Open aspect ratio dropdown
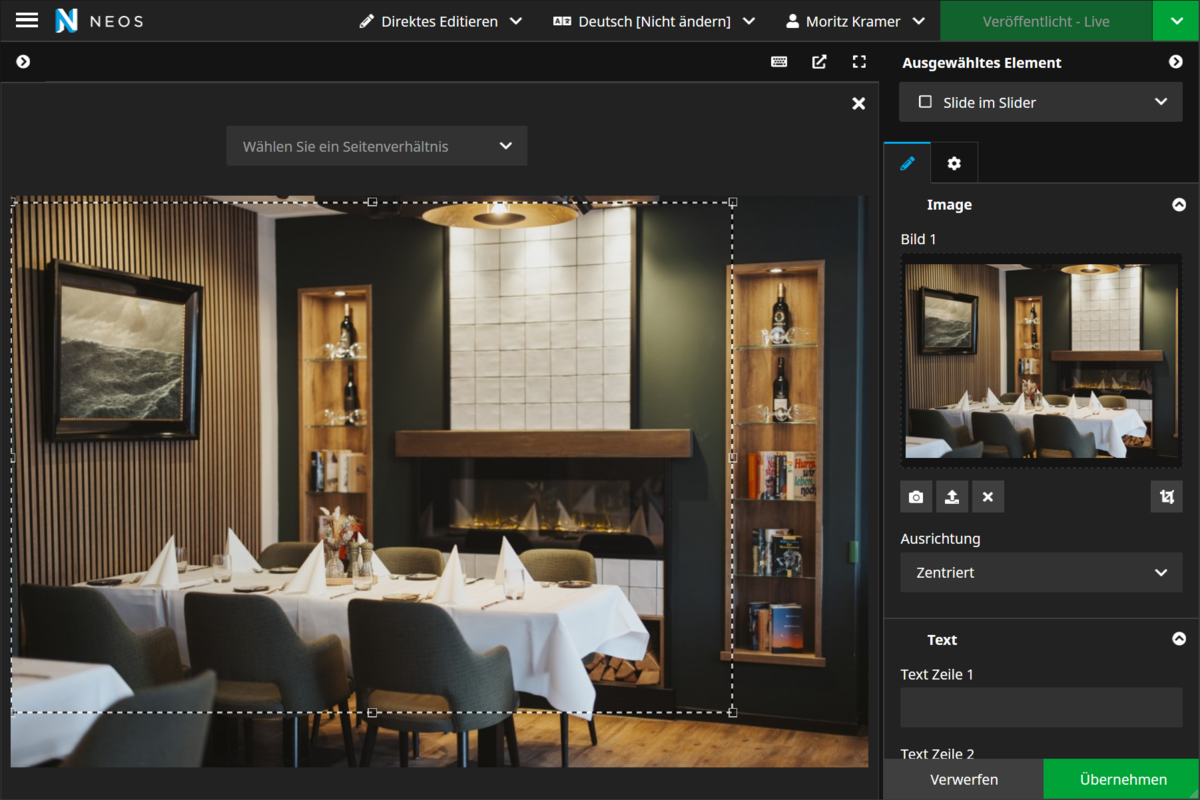This screenshot has height=800, width=1200. point(377,146)
